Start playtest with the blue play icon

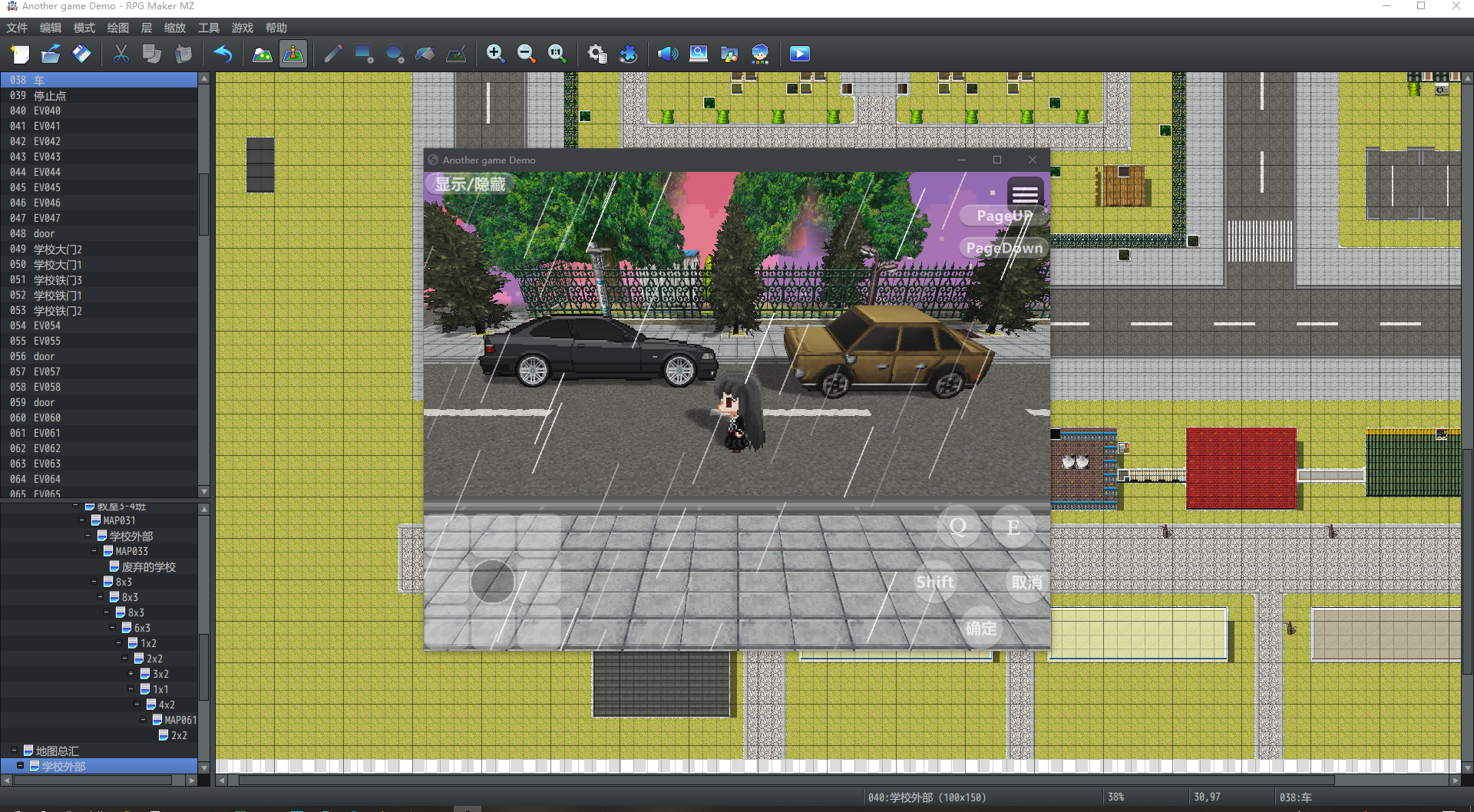(x=799, y=54)
